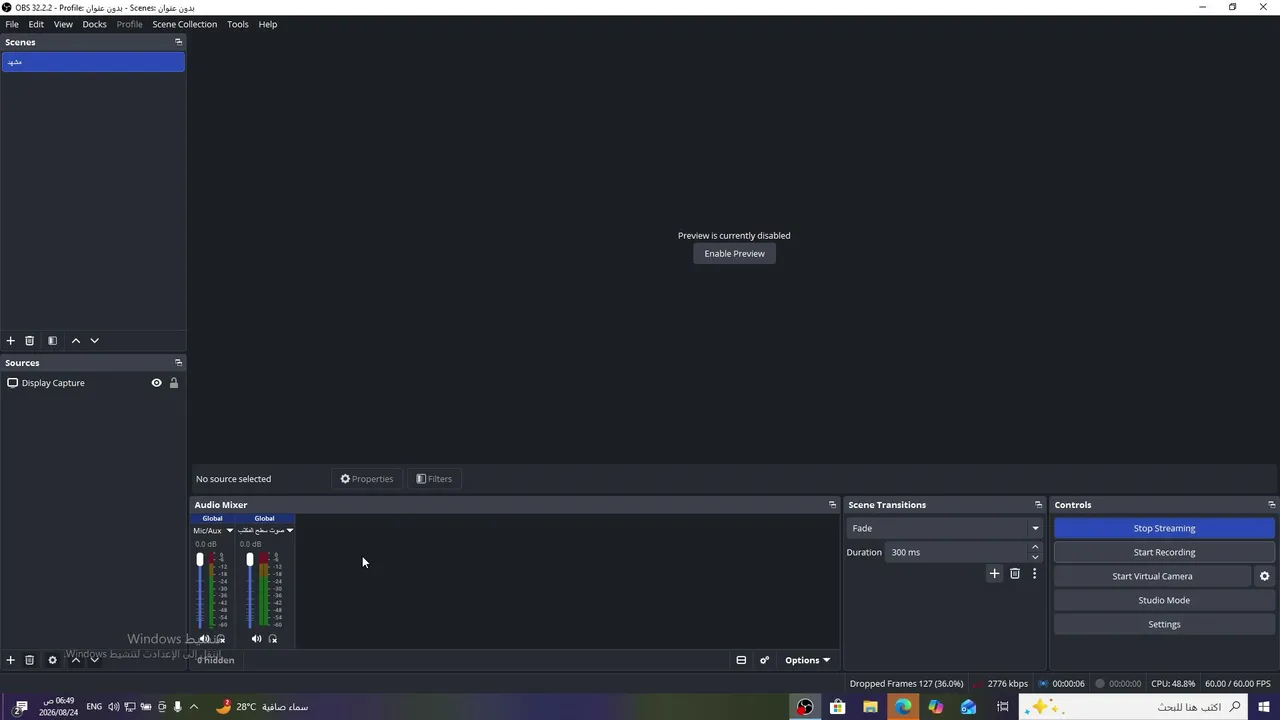The image size is (1280, 720).
Task: Open the Tools menu
Action: click(238, 24)
